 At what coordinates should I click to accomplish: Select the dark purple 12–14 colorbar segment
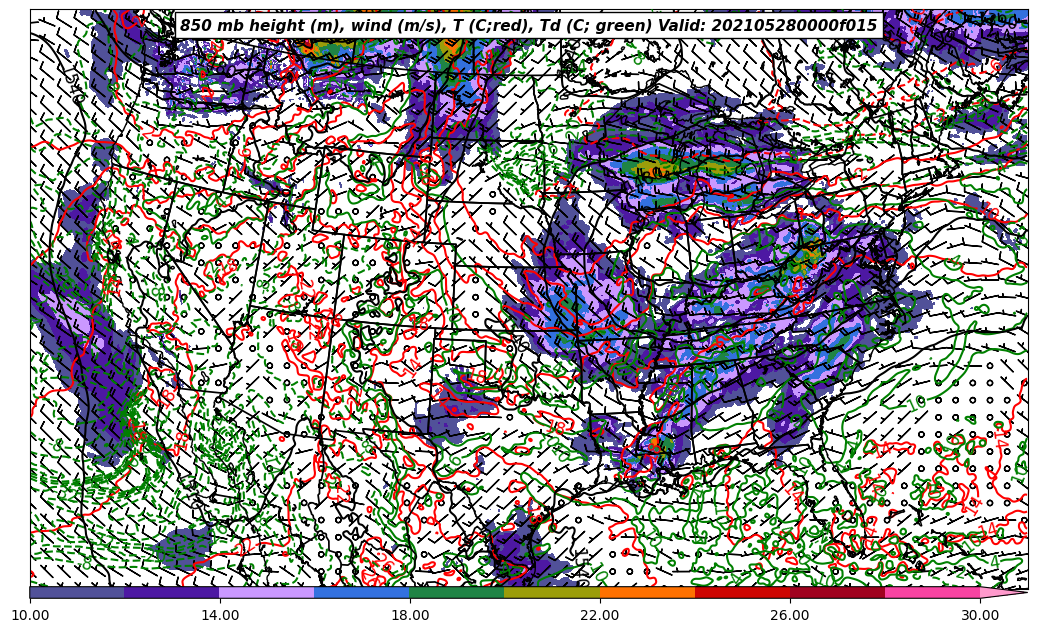point(172,592)
